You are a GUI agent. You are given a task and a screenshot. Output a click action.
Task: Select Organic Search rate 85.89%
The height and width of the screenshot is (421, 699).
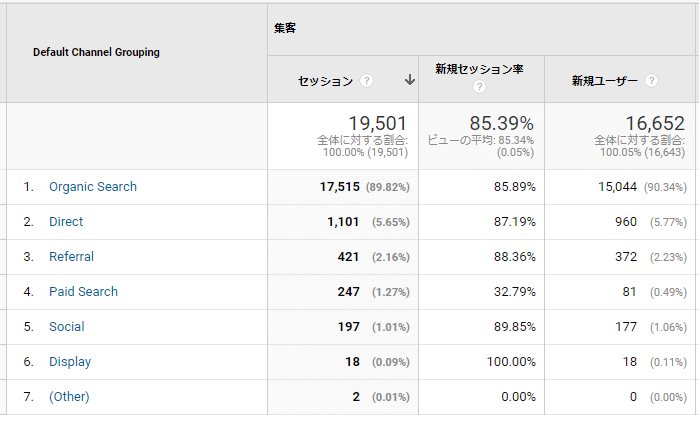coord(514,187)
